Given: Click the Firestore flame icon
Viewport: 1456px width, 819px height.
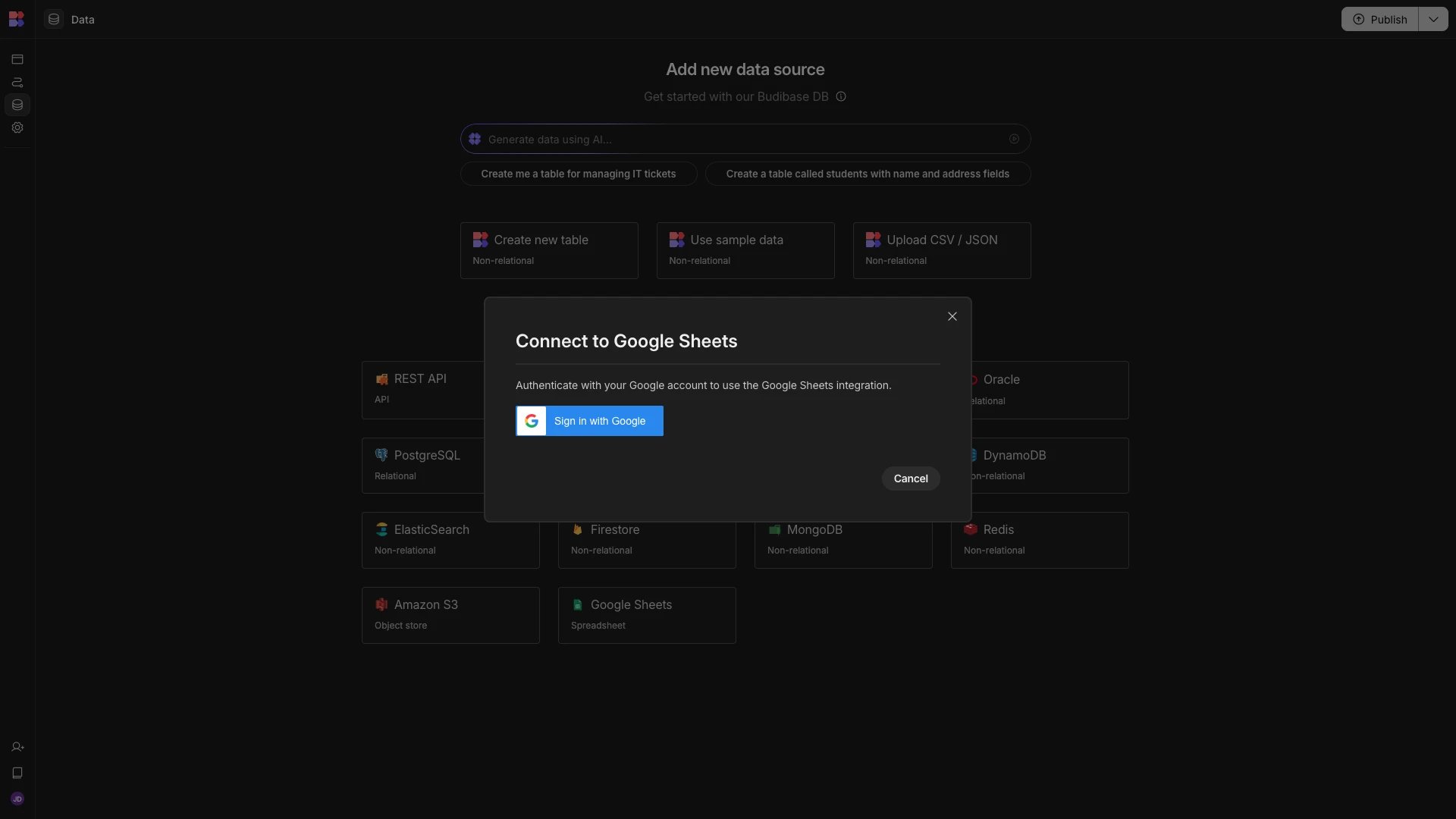Looking at the screenshot, I should click(x=578, y=529).
